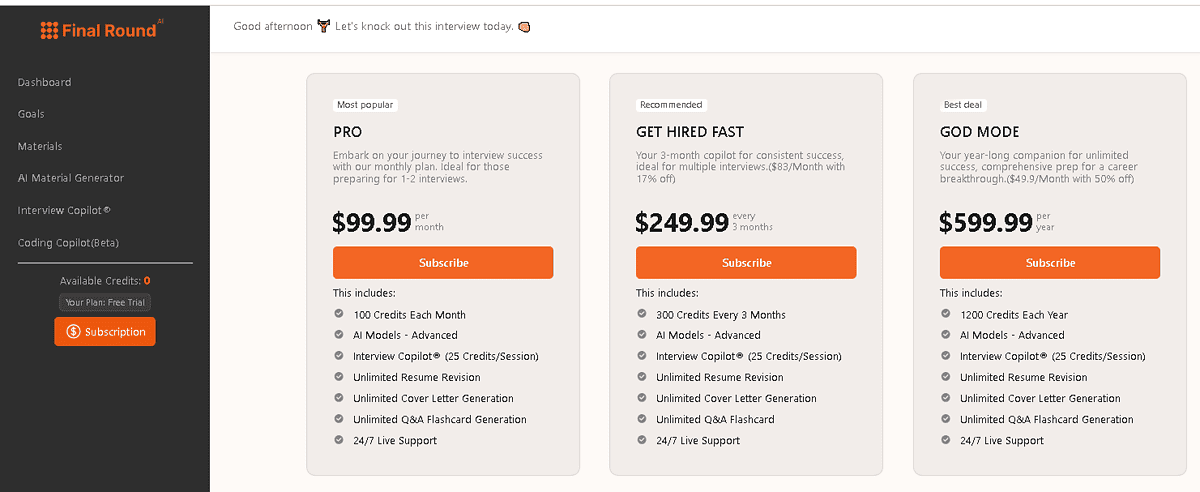Click GOD MODE Cover Letter Generation checkmark
The width and height of the screenshot is (1200, 492).
click(946, 398)
